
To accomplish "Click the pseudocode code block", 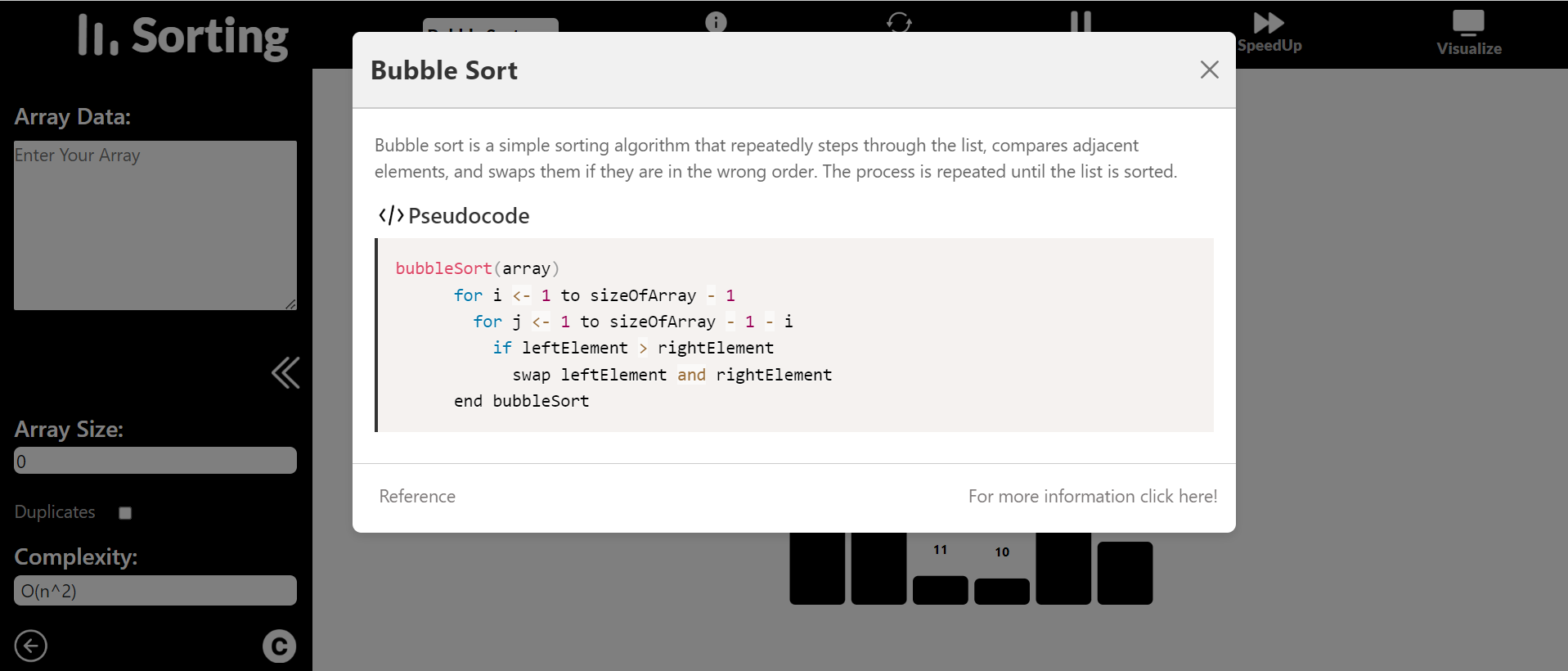I will click(793, 335).
